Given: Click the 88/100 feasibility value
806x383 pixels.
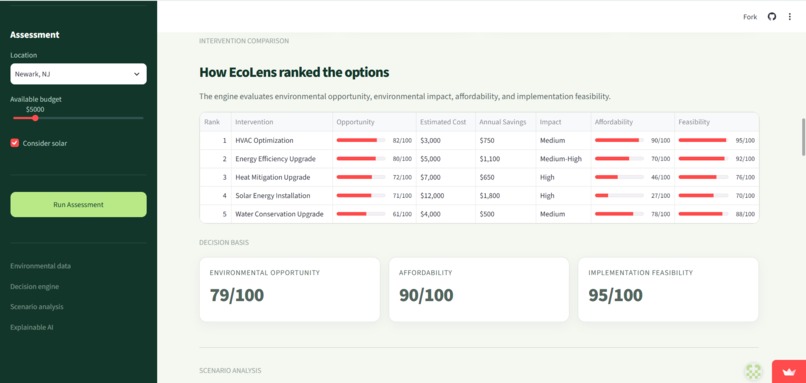Looking at the screenshot, I should [x=745, y=214].
